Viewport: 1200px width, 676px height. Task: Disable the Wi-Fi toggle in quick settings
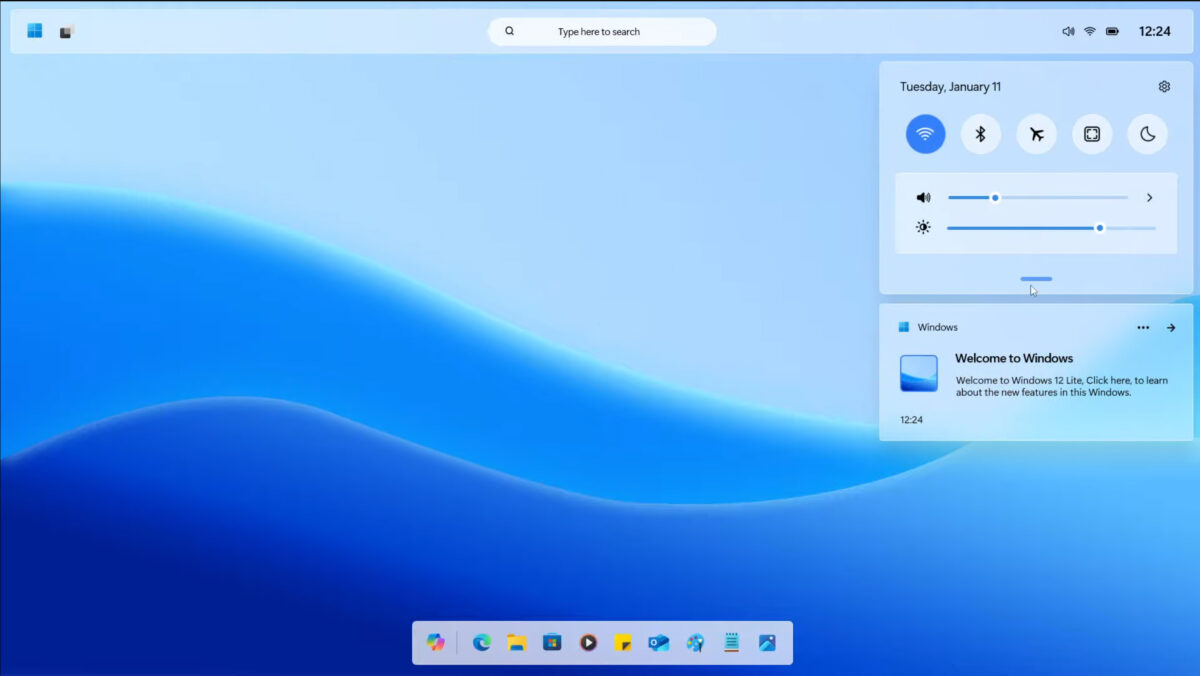(x=924, y=133)
